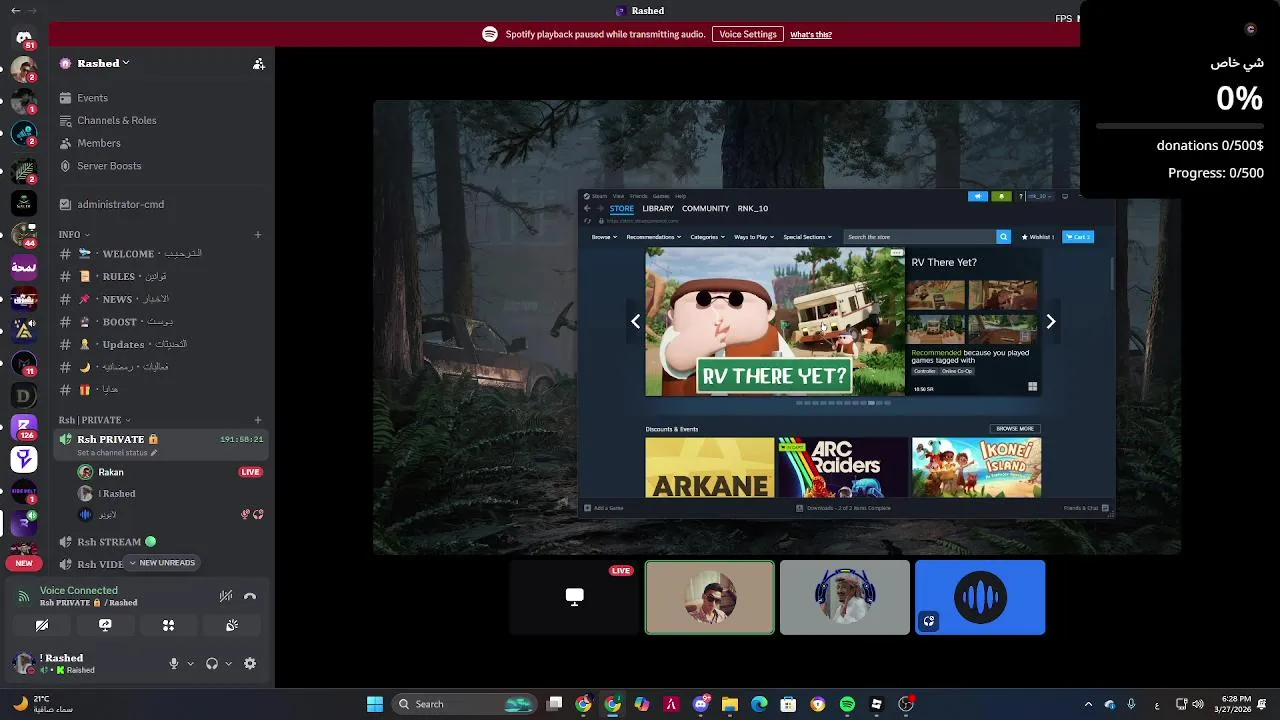Click the invite members icon beside Rashed server name
Image resolution: width=1280 pixels, height=720 pixels.
tap(258, 63)
